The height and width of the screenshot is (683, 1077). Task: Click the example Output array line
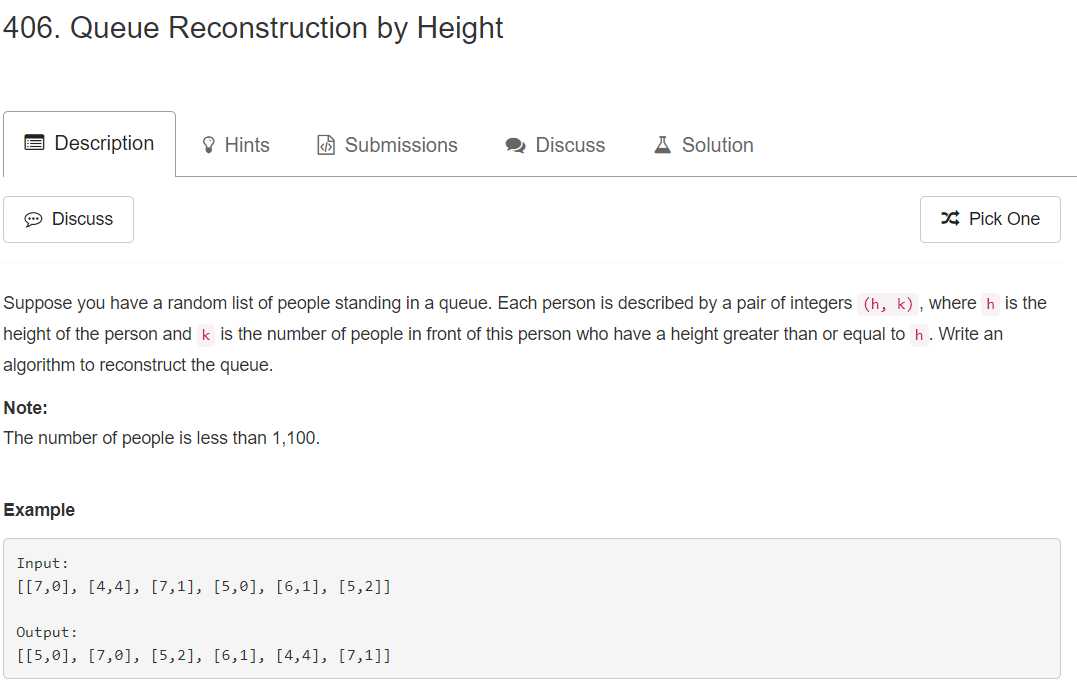click(204, 656)
